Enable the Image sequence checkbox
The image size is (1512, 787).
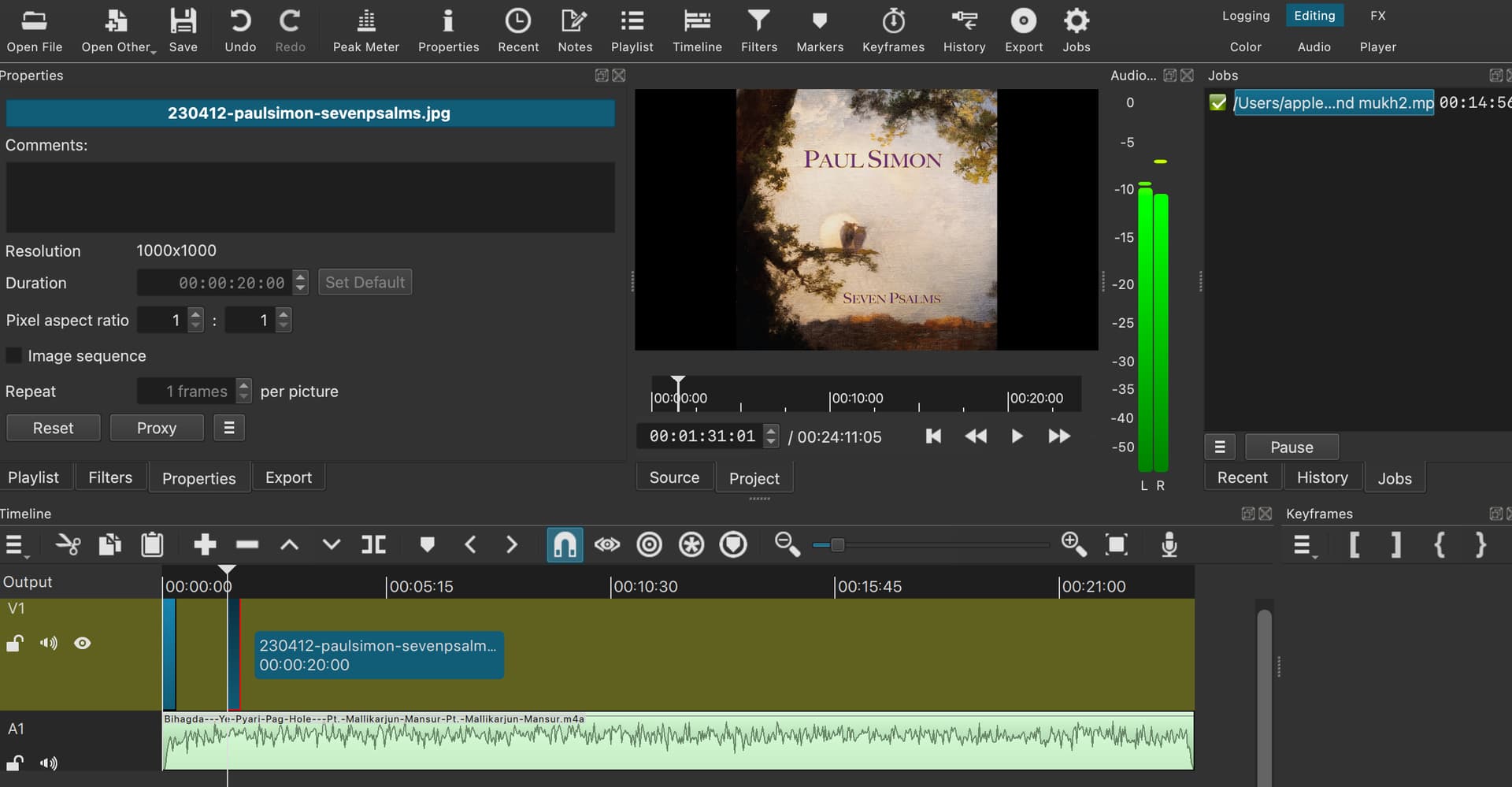[14, 355]
